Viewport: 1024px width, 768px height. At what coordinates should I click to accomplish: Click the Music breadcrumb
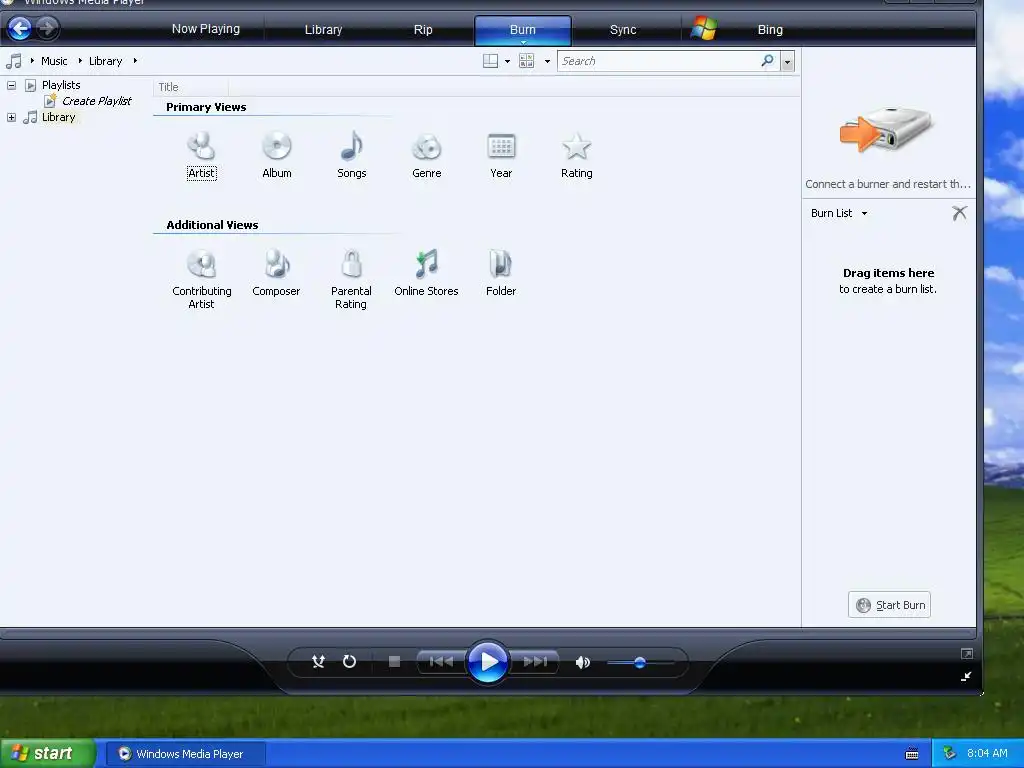point(54,61)
